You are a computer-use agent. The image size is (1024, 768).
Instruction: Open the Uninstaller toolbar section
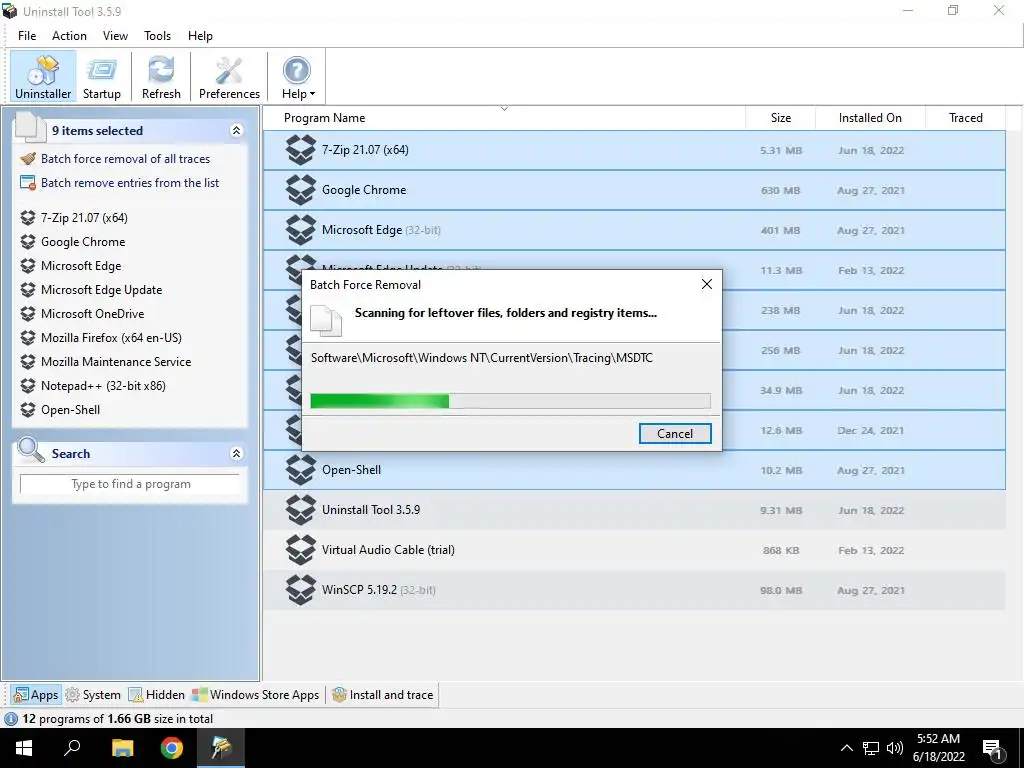pyautogui.click(x=43, y=76)
